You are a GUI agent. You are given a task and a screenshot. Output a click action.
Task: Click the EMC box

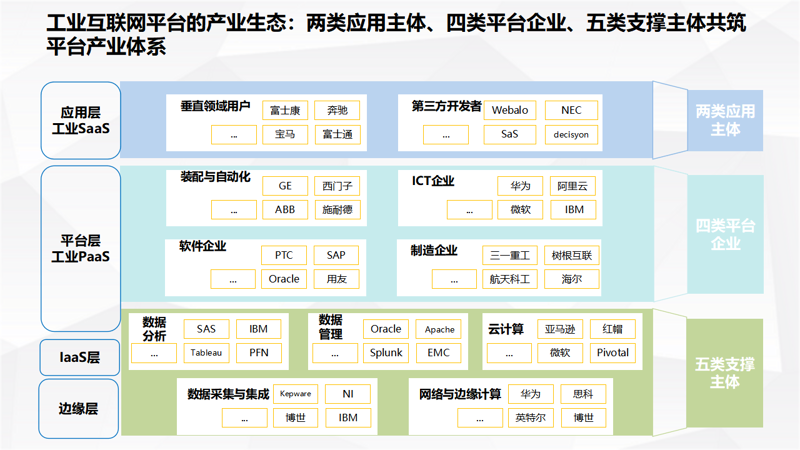(x=439, y=353)
